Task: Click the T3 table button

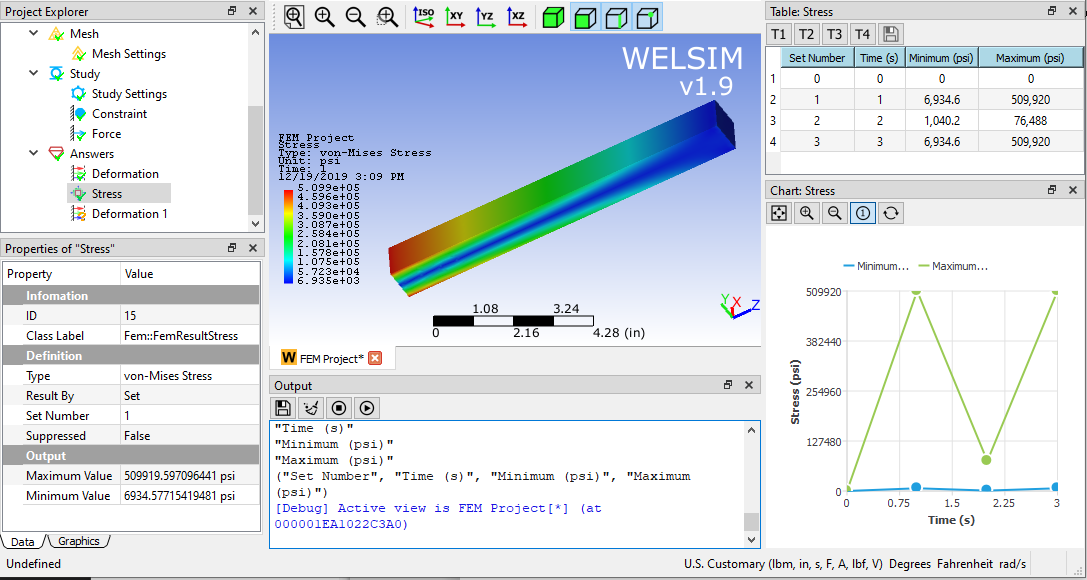Action: [x=834, y=34]
